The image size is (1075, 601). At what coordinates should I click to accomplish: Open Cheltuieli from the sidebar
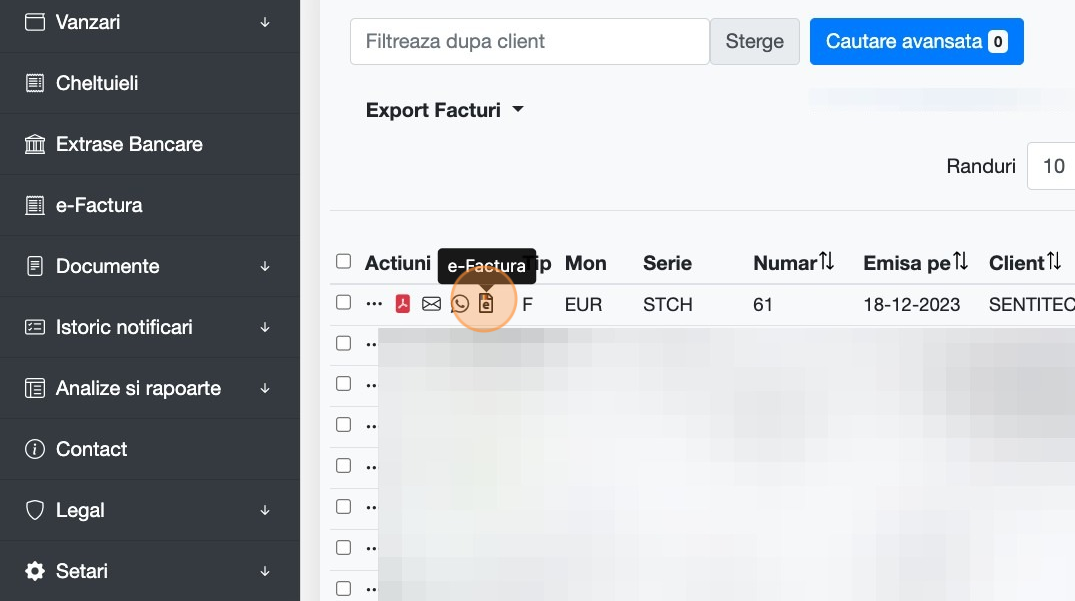tap(97, 83)
